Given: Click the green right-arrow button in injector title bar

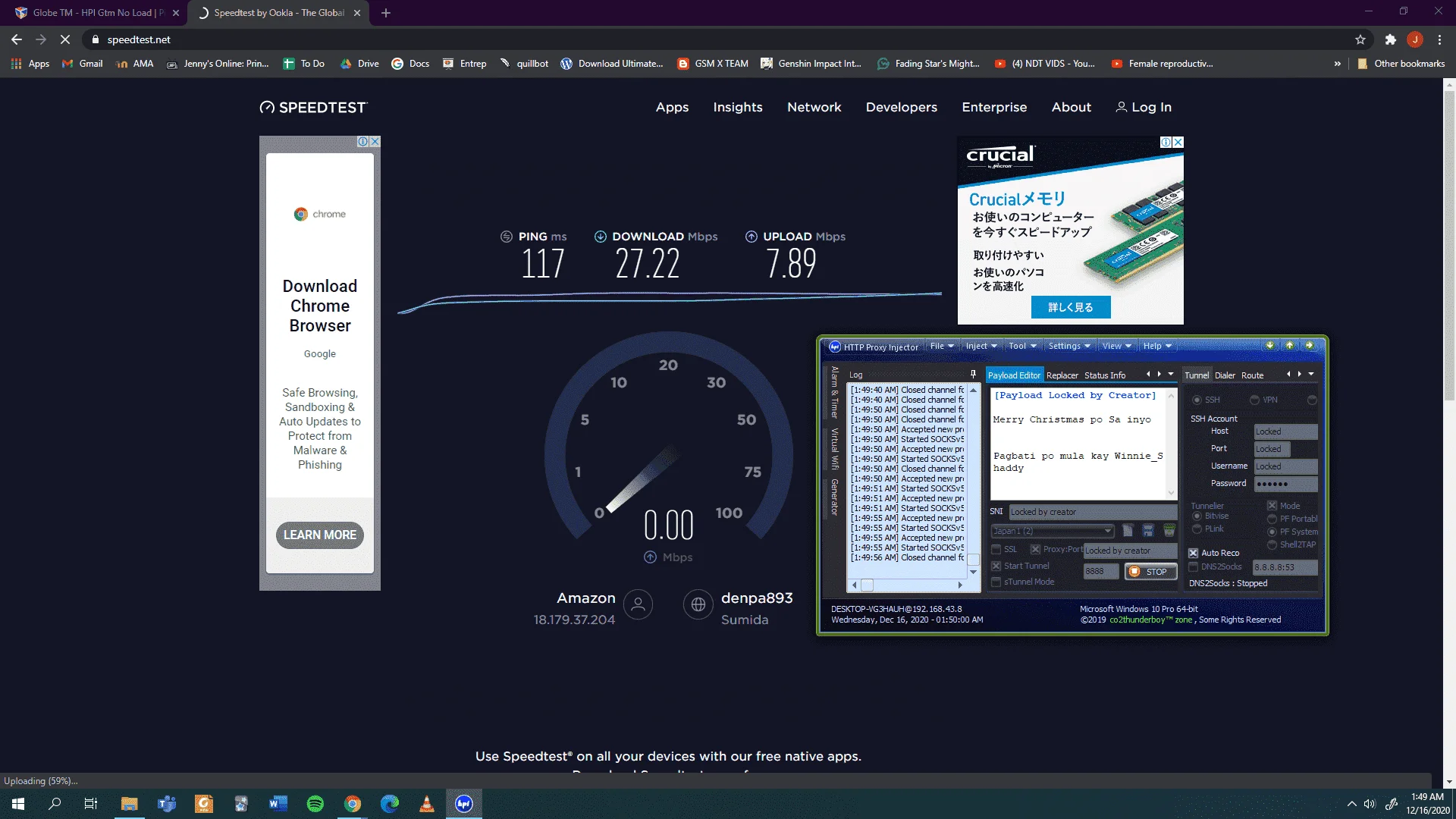Looking at the screenshot, I should [x=1309, y=346].
